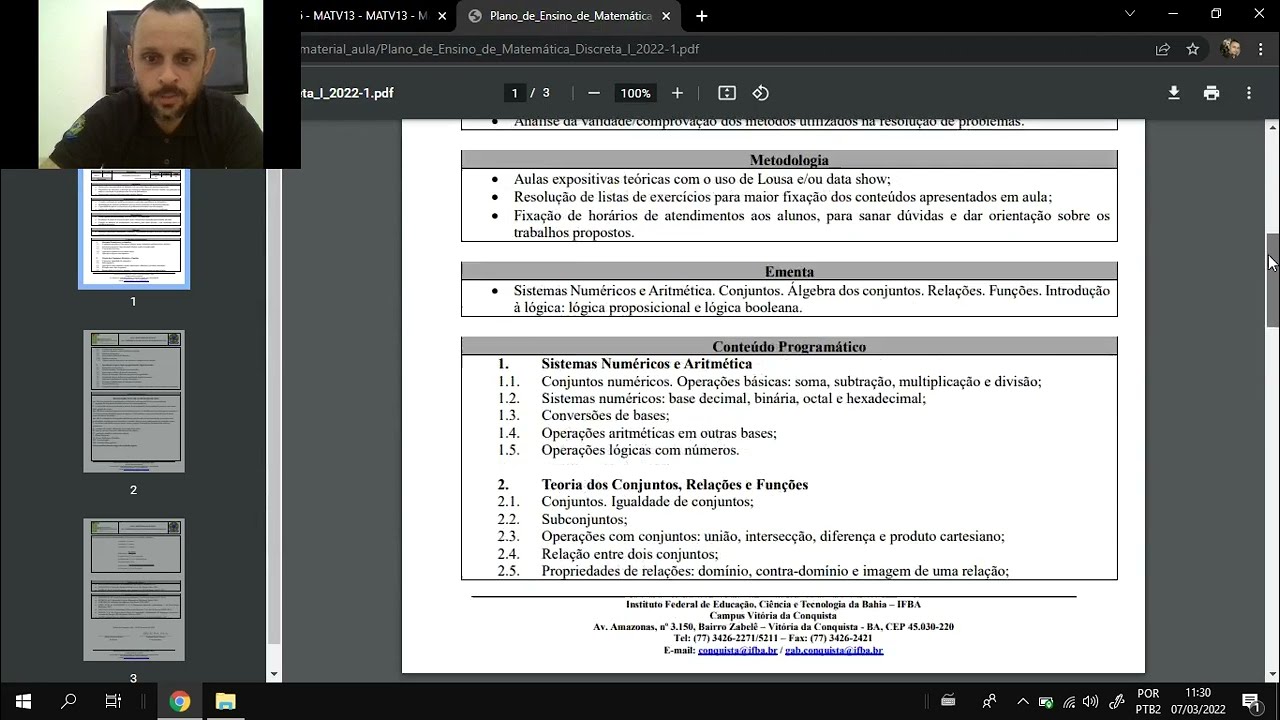
Task: Edit the PDF zoom percentage field
Action: tap(635, 93)
